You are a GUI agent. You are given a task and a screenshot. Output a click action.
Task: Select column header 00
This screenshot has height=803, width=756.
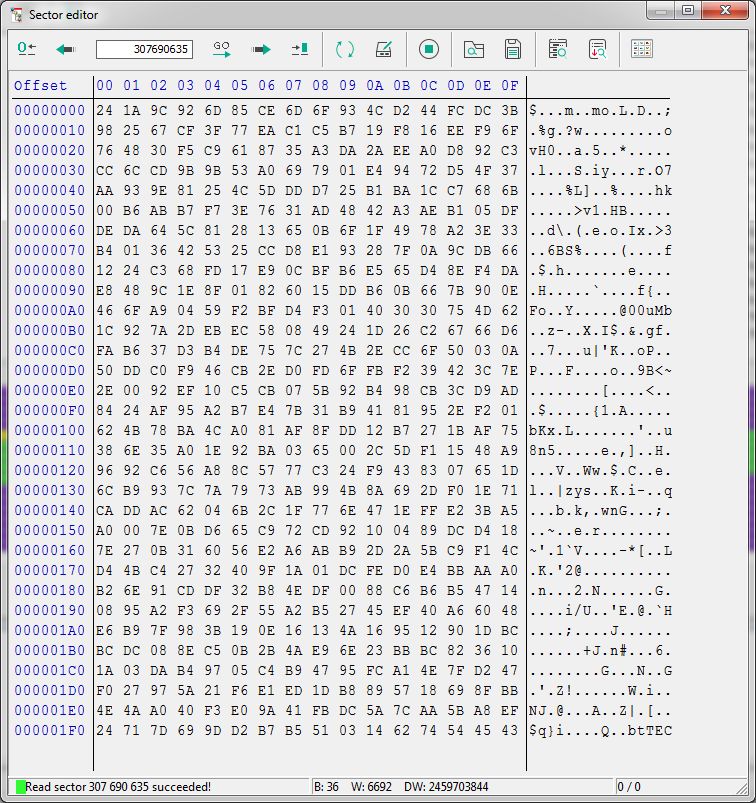(x=104, y=86)
